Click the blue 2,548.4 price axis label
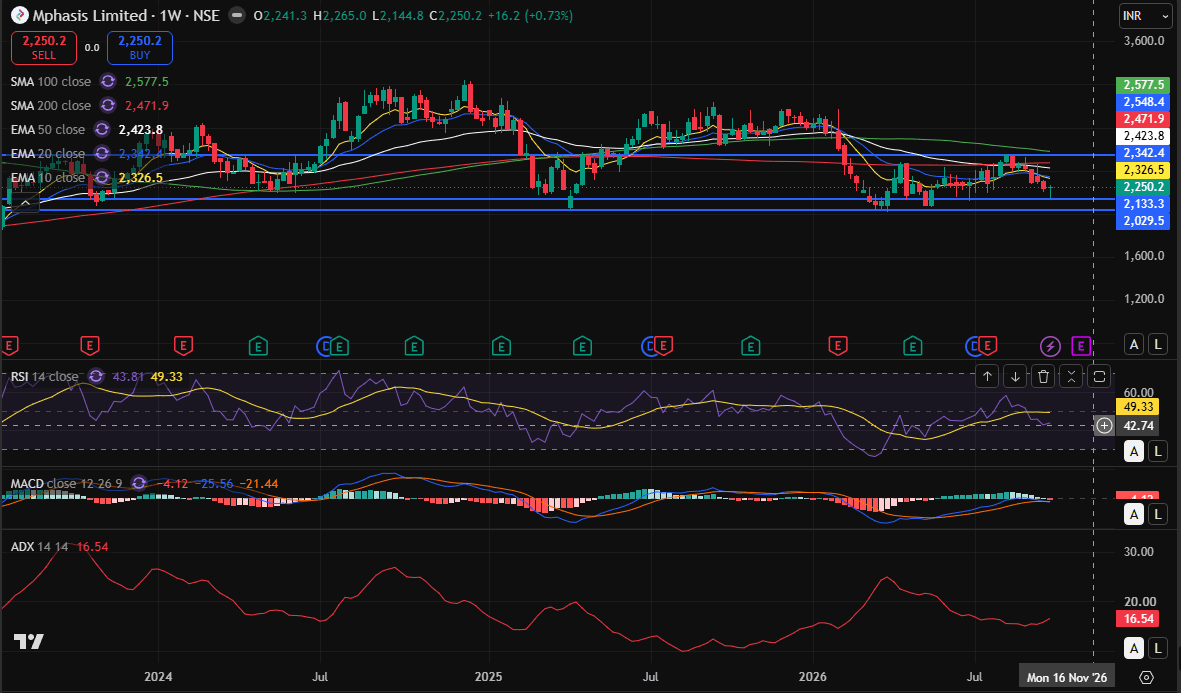1181x693 pixels. point(1143,102)
